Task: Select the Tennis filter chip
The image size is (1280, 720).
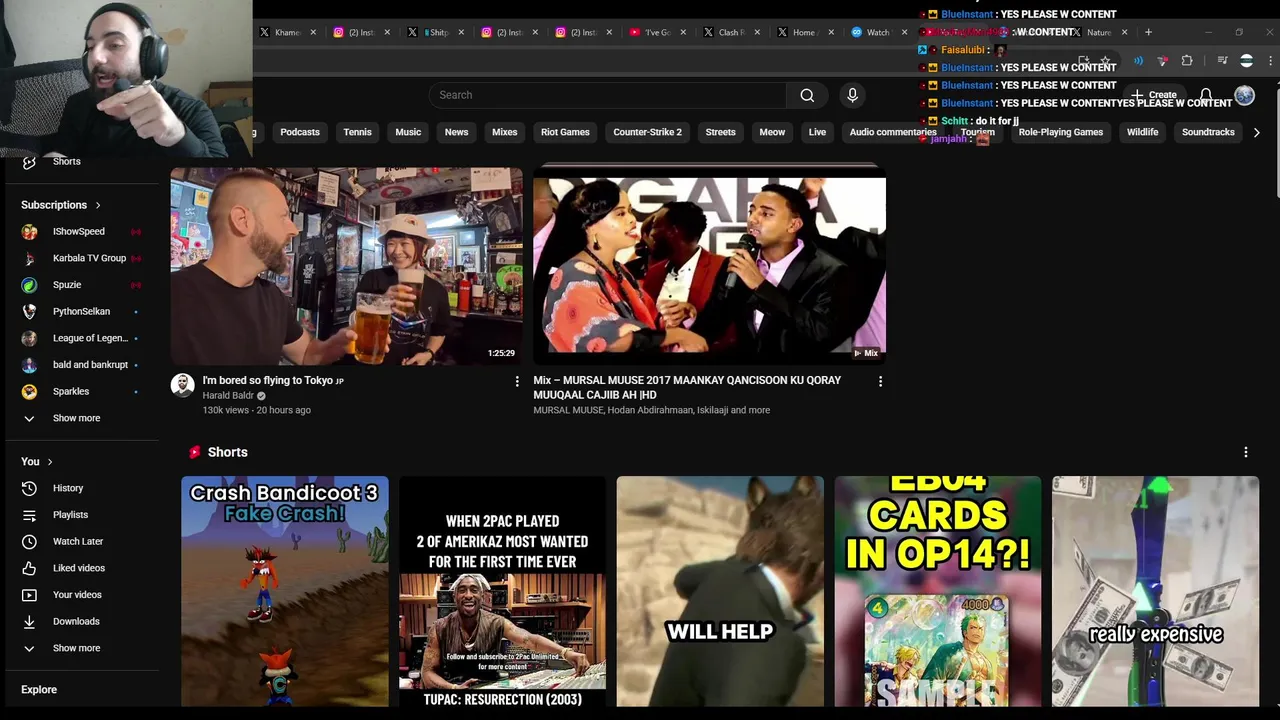Action: point(357,132)
